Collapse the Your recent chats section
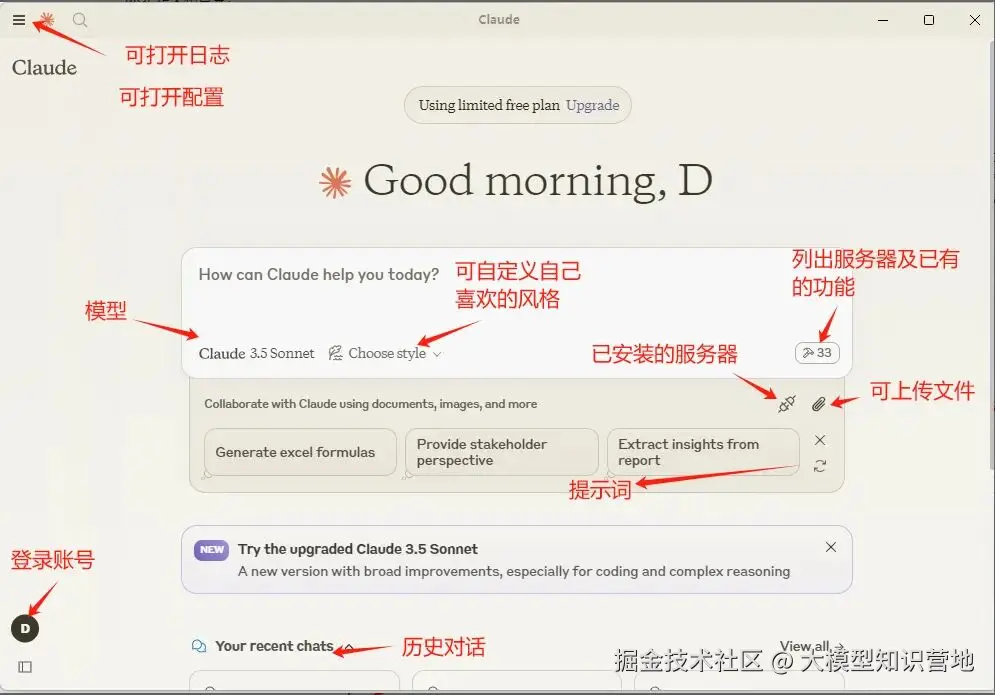 point(349,647)
